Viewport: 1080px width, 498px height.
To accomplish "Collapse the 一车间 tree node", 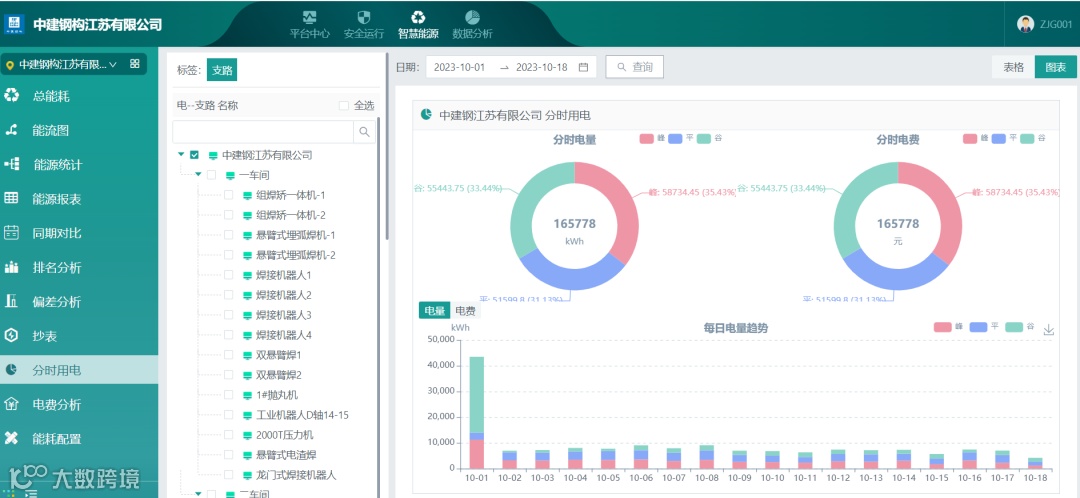I will click(198, 175).
